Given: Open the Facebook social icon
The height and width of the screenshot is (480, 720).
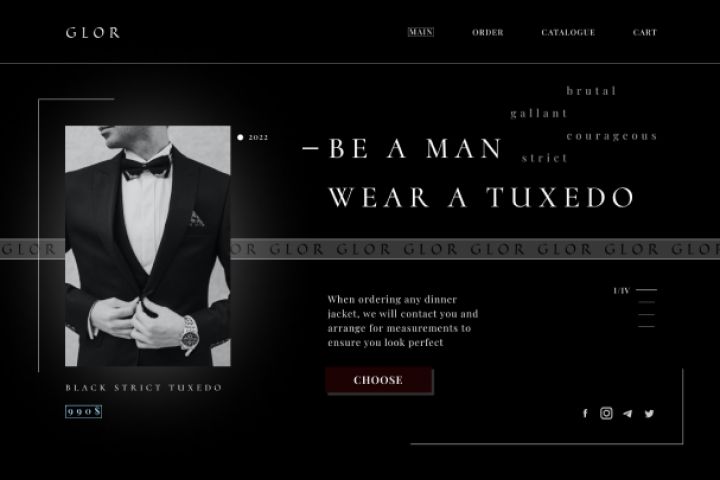Looking at the screenshot, I should 585,413.
